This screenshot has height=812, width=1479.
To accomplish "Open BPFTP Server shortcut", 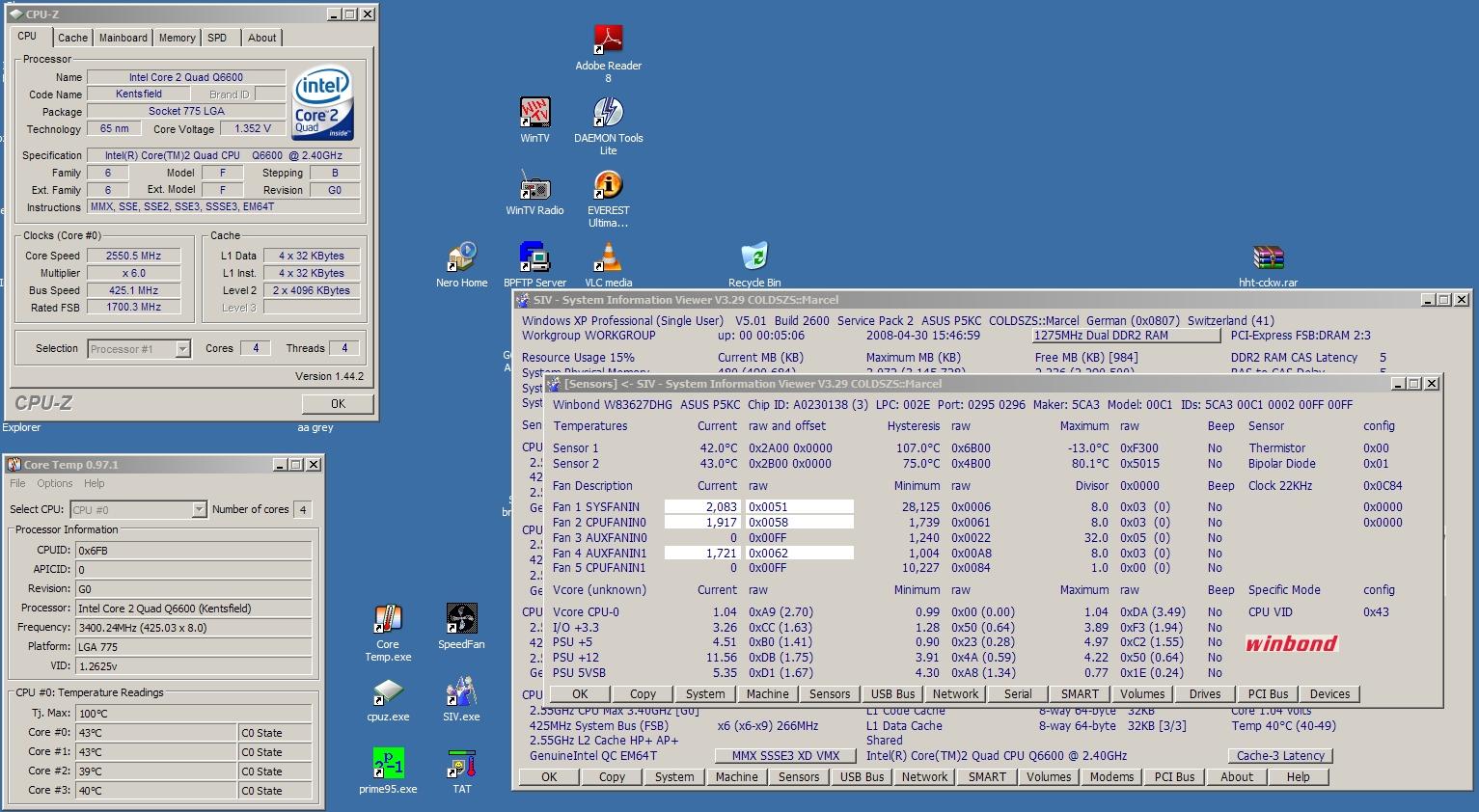I will click(534, 257).
